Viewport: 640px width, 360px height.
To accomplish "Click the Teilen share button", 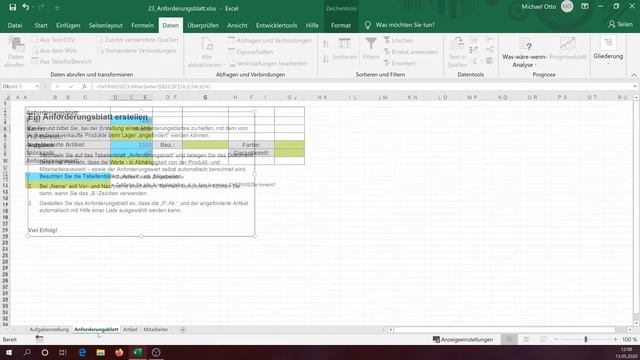I will (x=620, y=24).
